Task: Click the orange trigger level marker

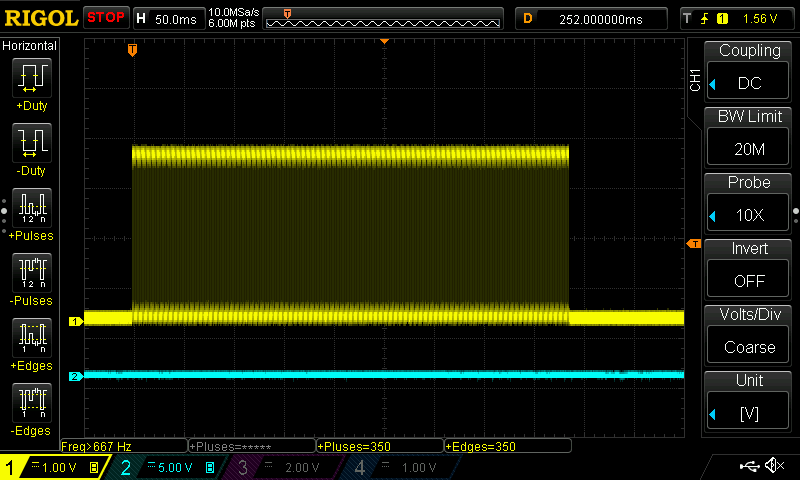Action: [x=693, y=244]
